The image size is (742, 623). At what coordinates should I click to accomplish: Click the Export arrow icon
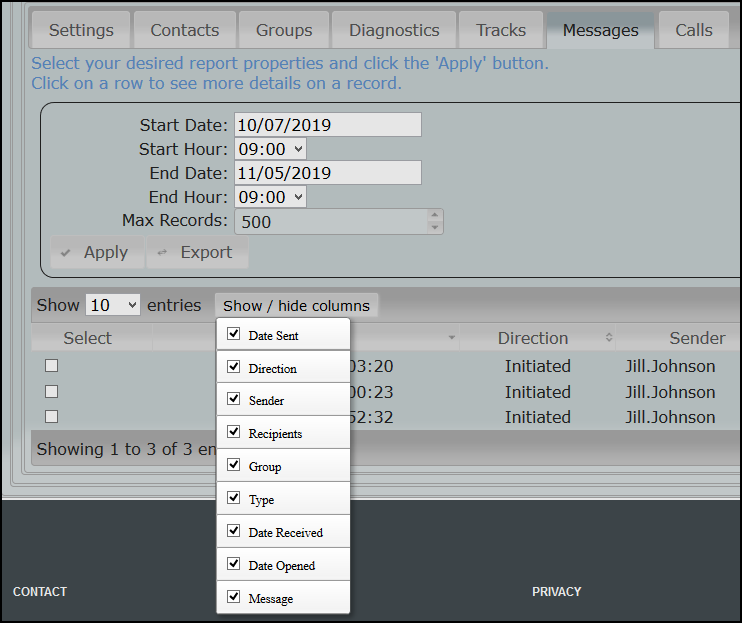tap(162, 253)
